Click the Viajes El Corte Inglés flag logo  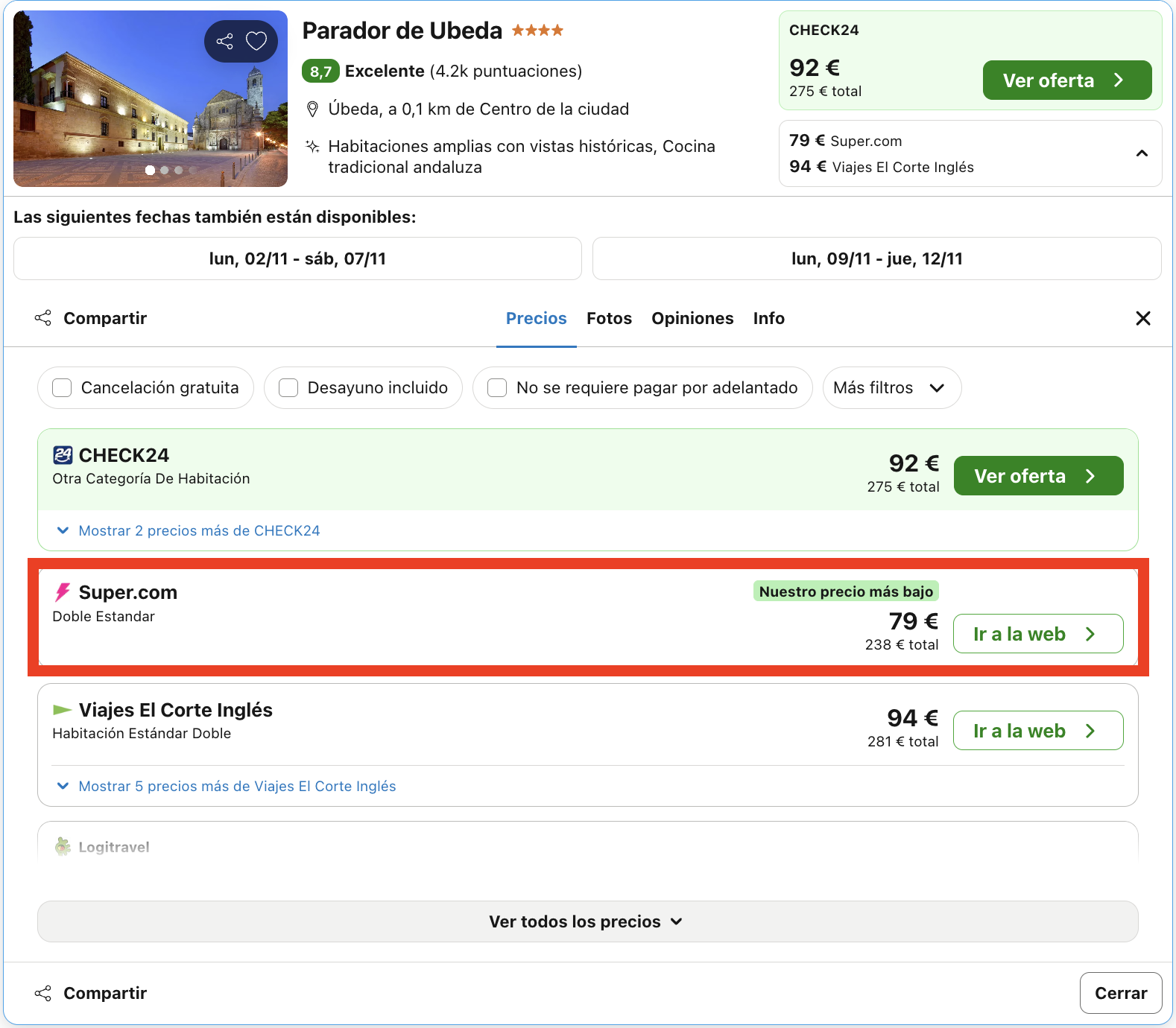(63, 710)
